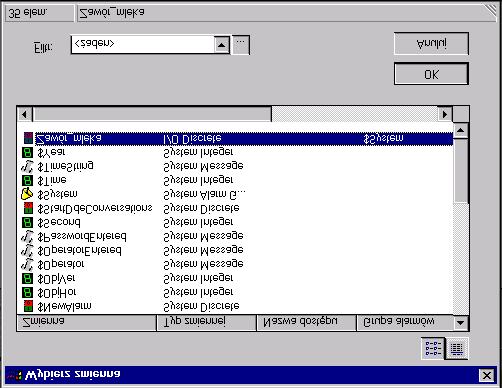Select System Integer type in $ObjVer row
The width and height of the screenshot is (502, 388).
[198, 278]
